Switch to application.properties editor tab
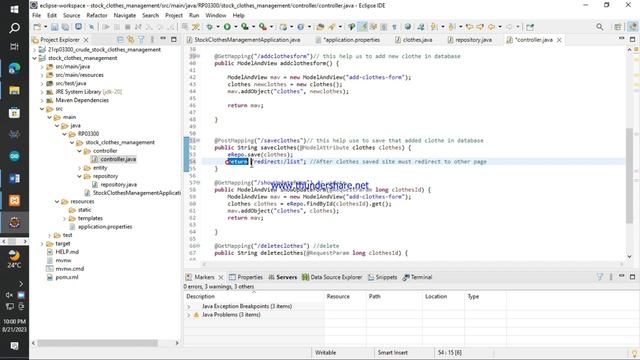640x360 pixels. point(348,40)
